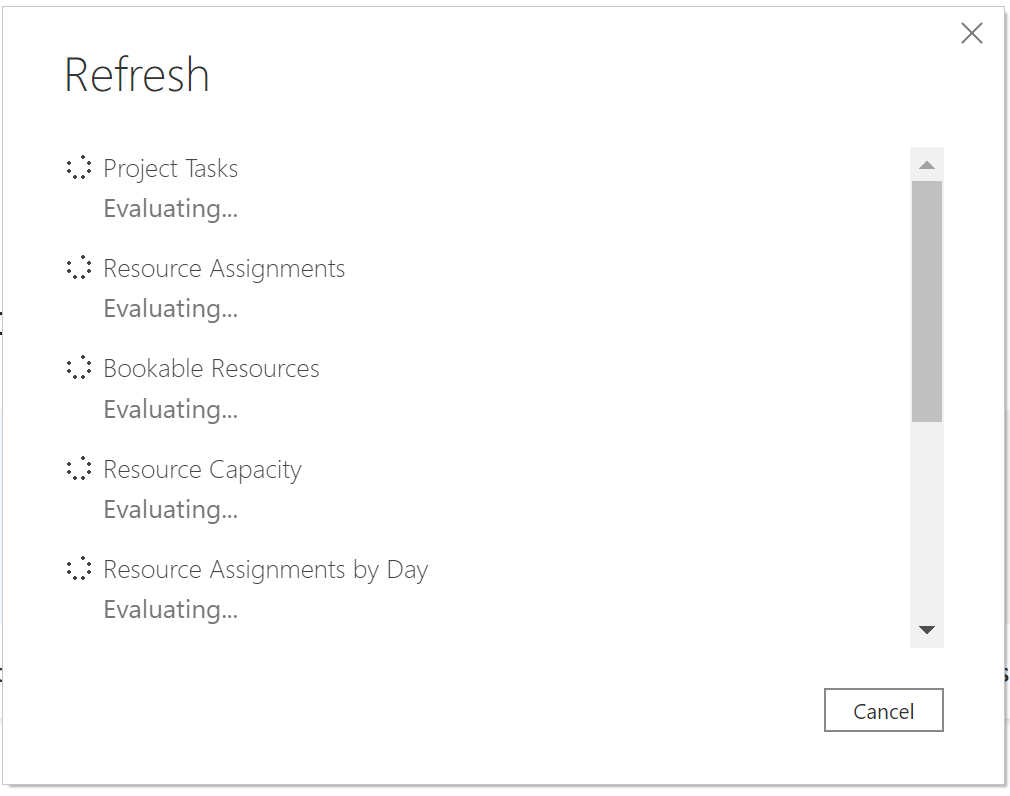Click spinner beside Resource Assignments by Day
This screenshot has height=796, width=1010.
[79, 569]
